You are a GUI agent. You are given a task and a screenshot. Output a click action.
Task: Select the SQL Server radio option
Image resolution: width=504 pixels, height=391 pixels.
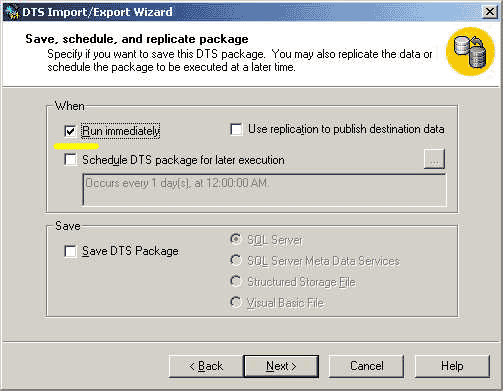click(x=236, y=239)
